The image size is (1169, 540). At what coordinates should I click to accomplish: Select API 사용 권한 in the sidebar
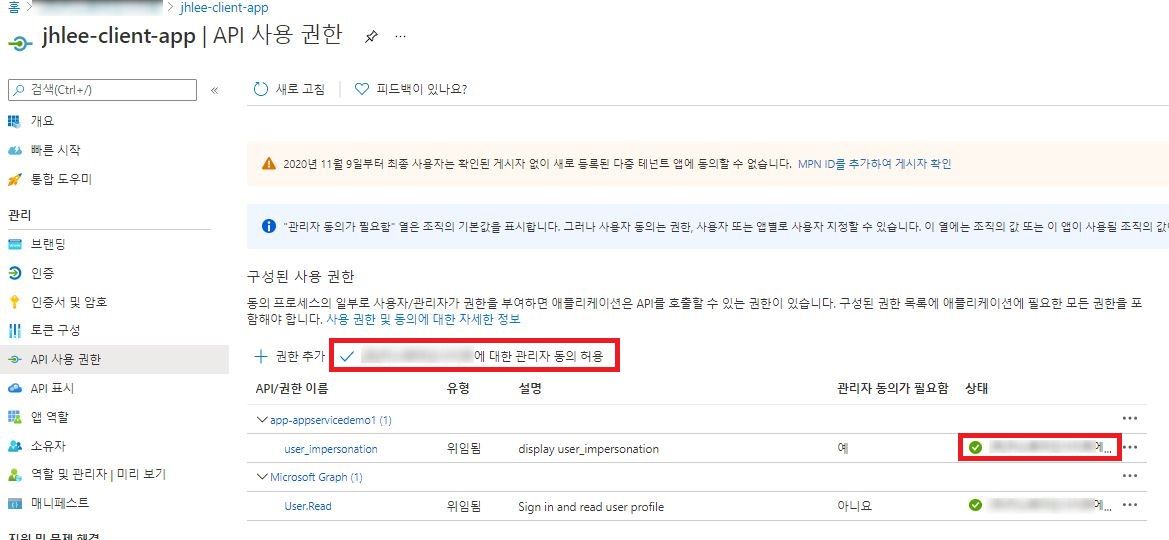pyautogui.click(x=66, y=360)
